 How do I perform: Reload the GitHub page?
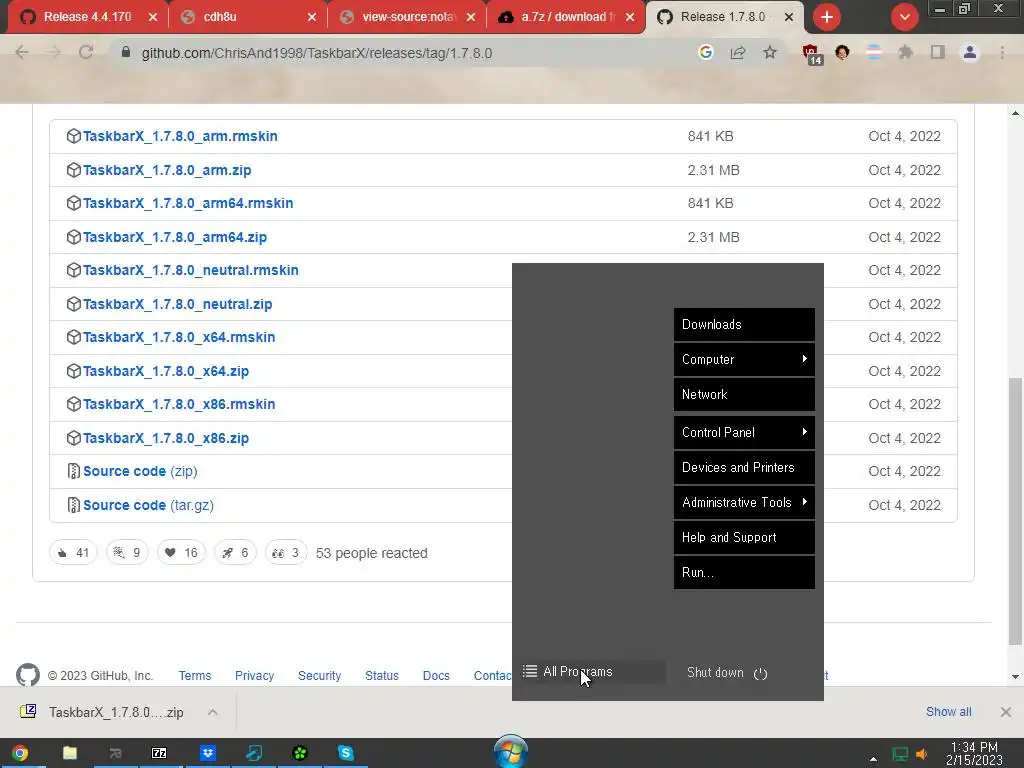(x=86, y=52)
